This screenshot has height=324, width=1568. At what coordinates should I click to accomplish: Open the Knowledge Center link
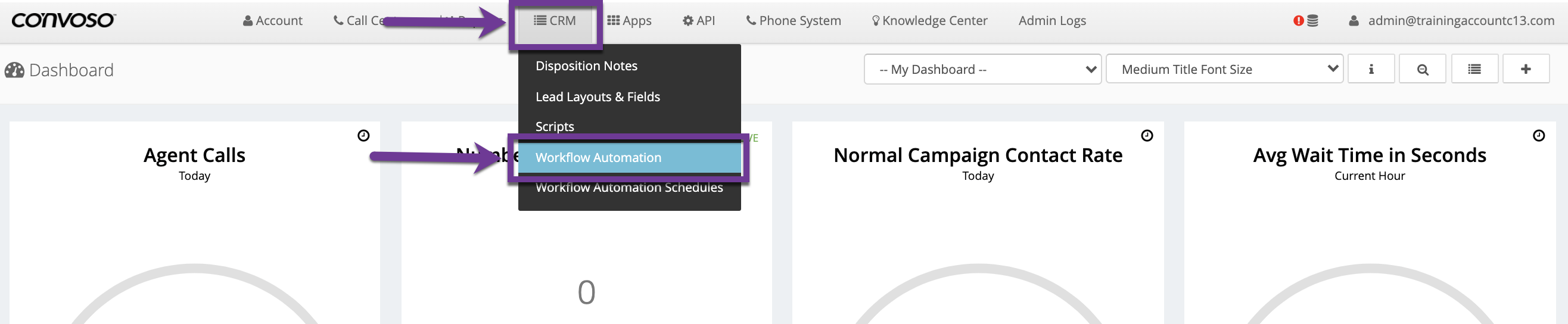(x=929, y=21)
